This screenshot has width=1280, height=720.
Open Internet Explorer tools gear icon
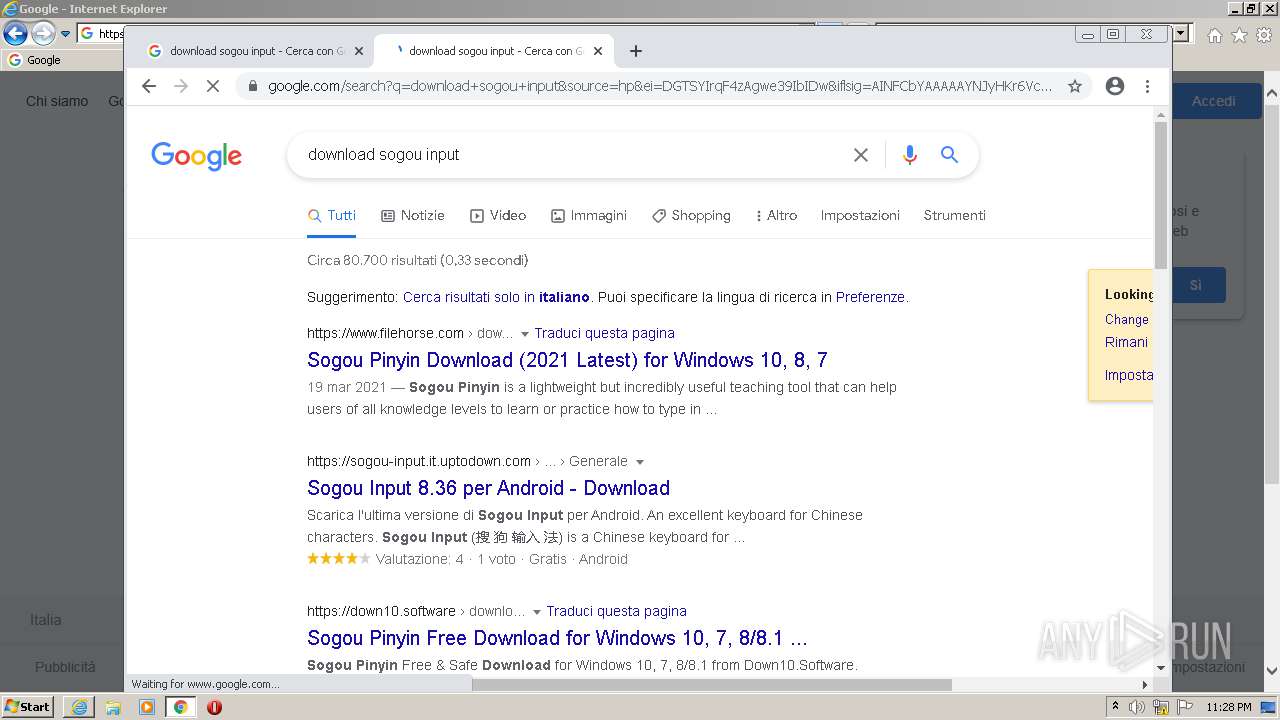point(1264,35)
